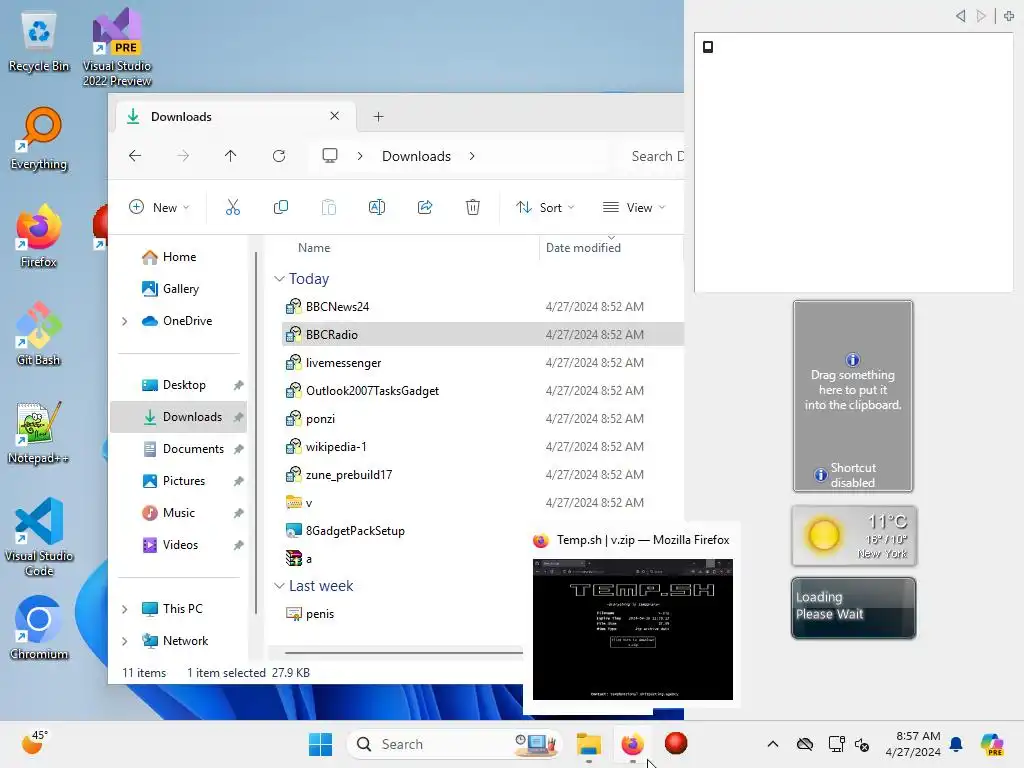Open Documents in navigation pane

179,449
